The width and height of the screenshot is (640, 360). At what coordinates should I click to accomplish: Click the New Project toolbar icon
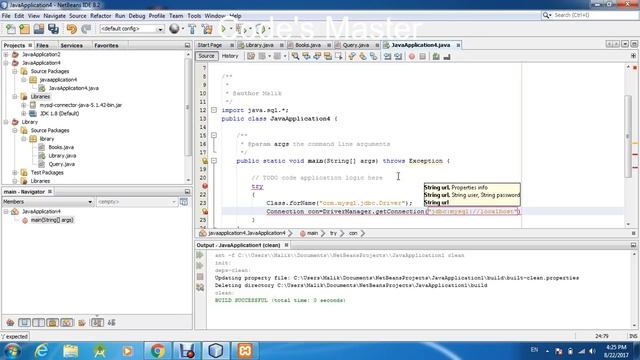(x=24, y=29)
